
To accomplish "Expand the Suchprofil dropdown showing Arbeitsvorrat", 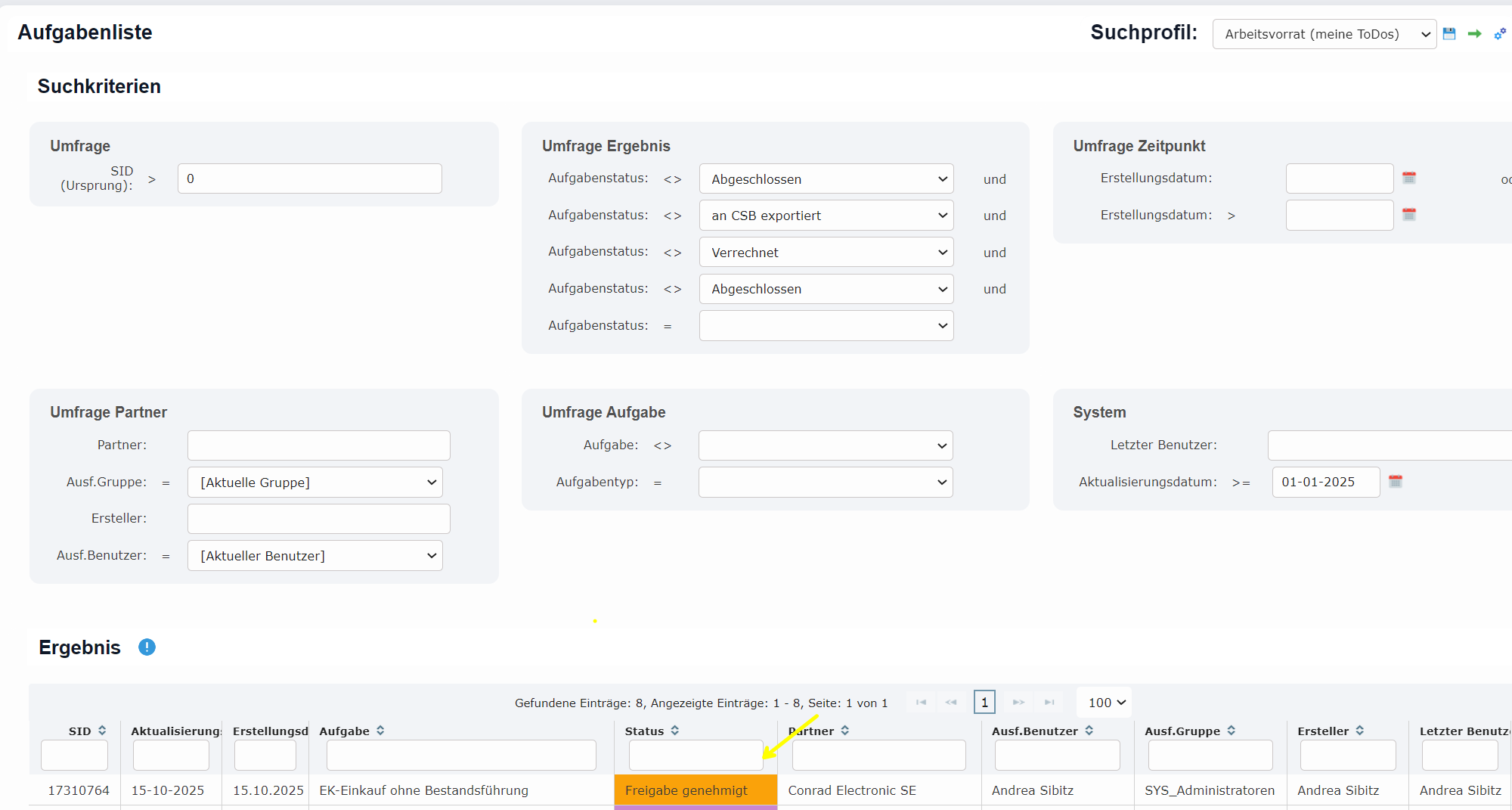I will (x=1324, y=34).
